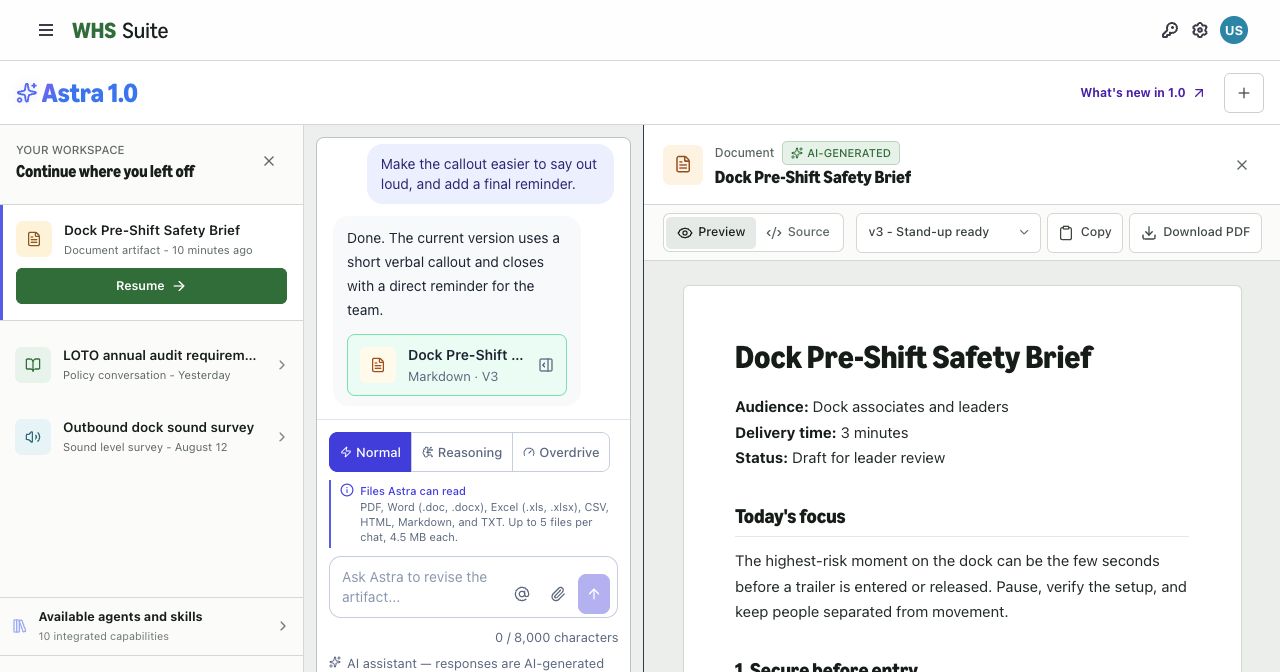Screen dimensions: 1280x672
Task: Click the @ mention icon
Action: [x=521, y=594]
